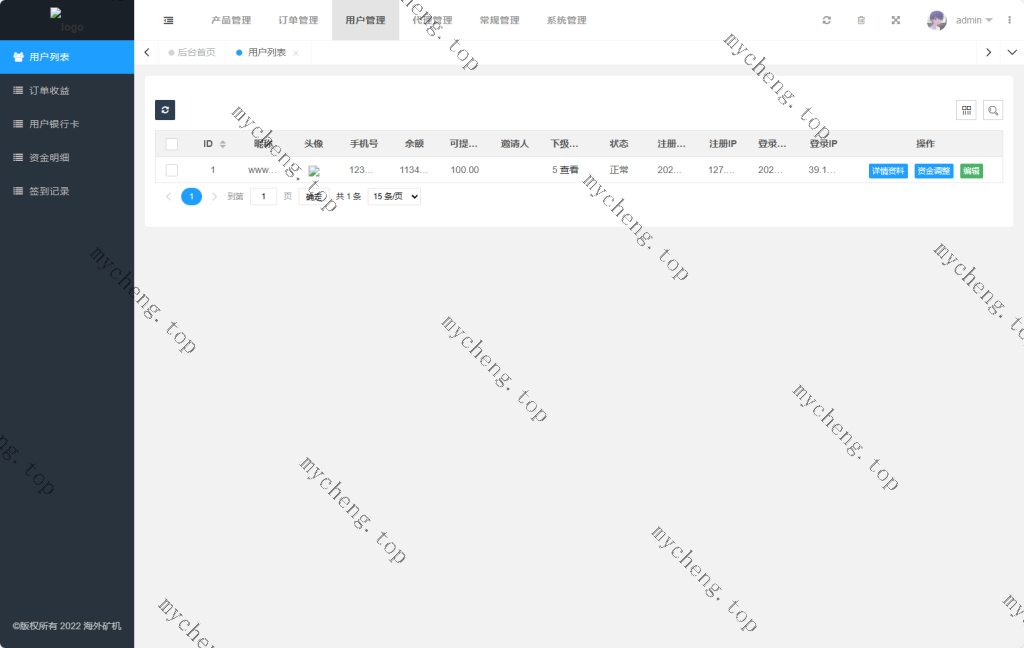The height and width of the screenshot is (648, 1024).
Task: Click the refresh icon in the top header
Action: [x=827, y=20]
